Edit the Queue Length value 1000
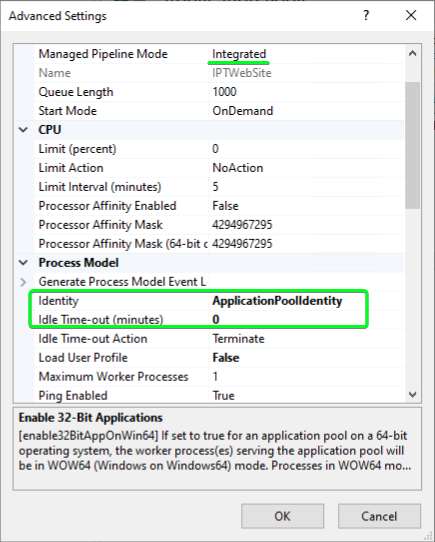The width and height of the screenshot is (435, 542). [x=224, y=92]
